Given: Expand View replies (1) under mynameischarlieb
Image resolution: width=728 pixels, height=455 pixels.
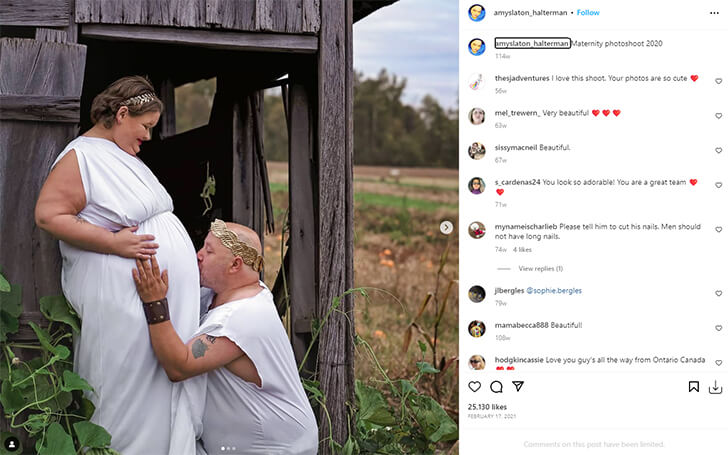Looking at the screenshot, I should tap(540, 268).
